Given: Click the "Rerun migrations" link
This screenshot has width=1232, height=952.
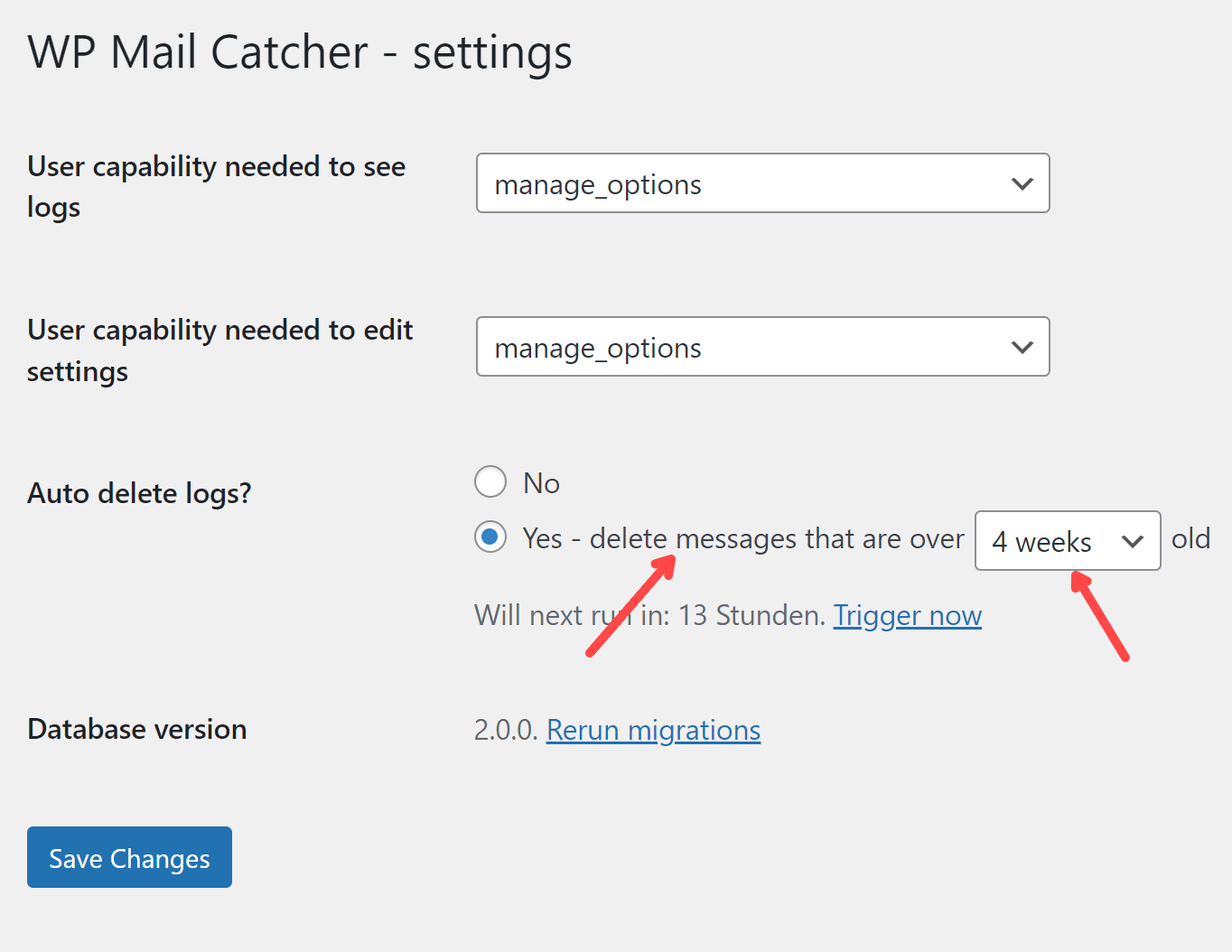Looking at the screenshot, I should (x=653, y=730).
